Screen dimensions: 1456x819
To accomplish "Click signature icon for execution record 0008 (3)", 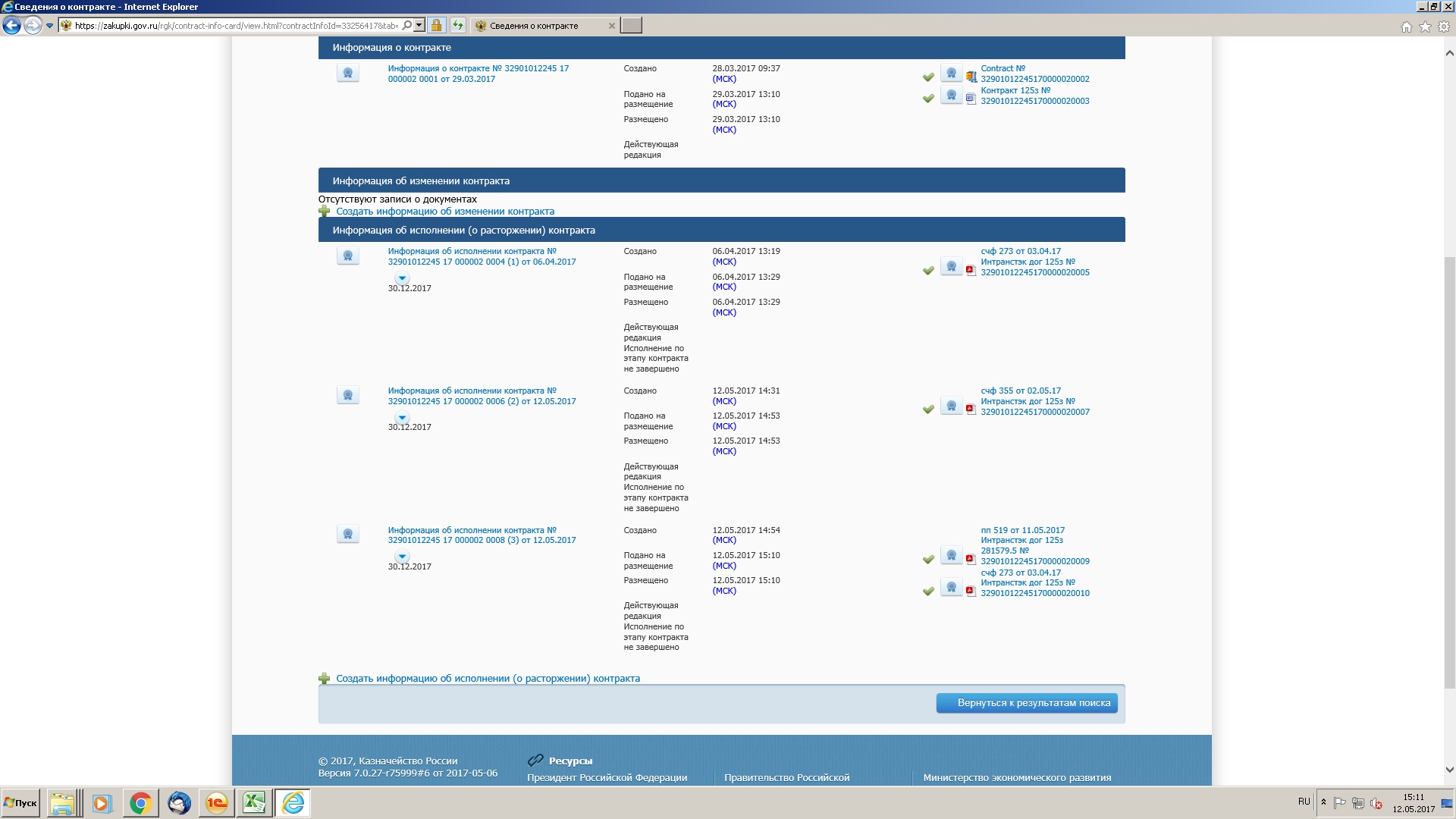I will click(347, 535).
